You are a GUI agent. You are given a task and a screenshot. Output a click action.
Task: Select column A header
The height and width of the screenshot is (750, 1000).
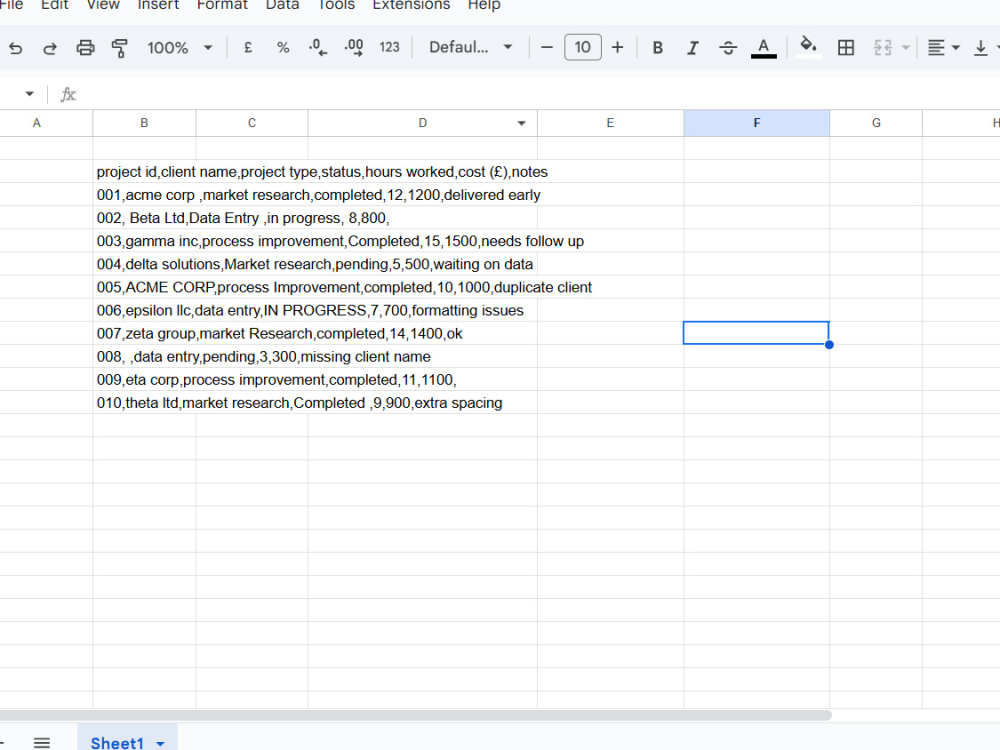click(37, 123)
